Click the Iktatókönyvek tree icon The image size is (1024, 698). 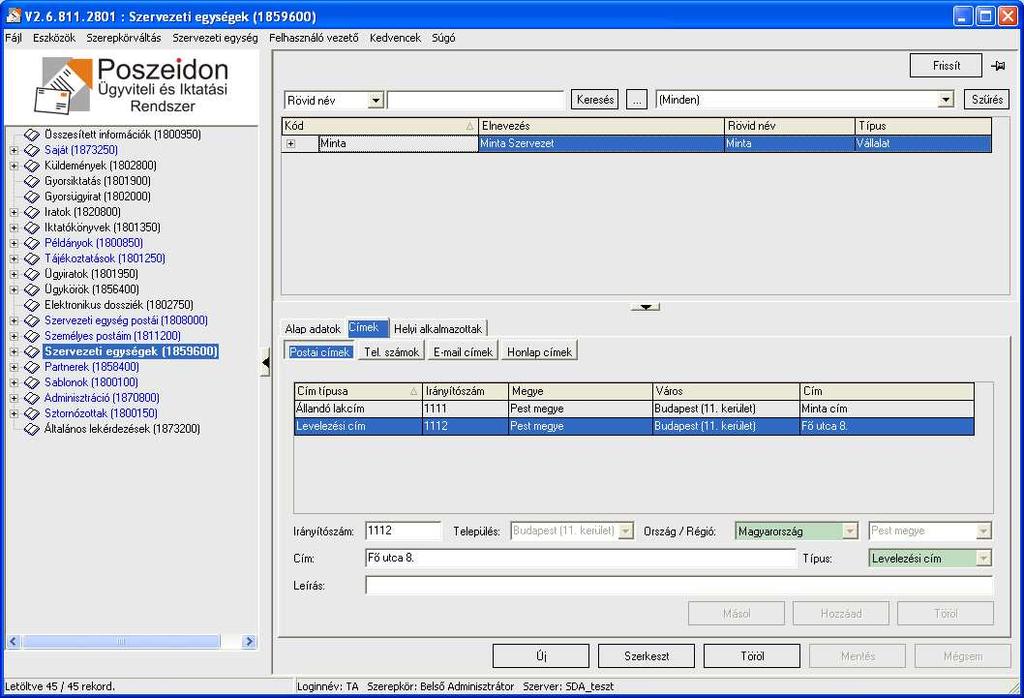click(x=31, y=228)
